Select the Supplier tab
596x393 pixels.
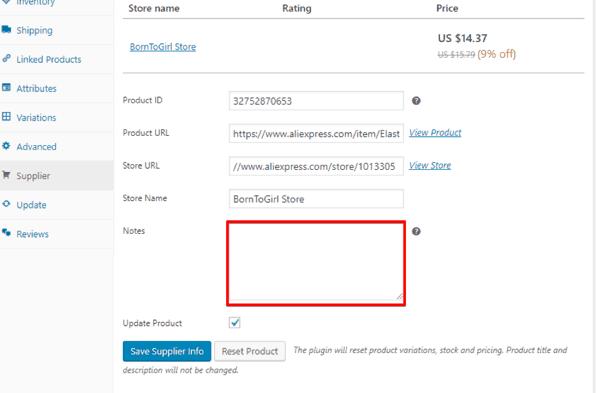57,176
